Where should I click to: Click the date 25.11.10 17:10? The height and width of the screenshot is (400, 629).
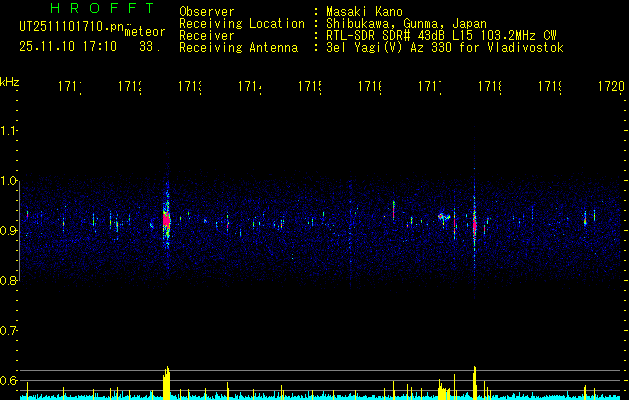pos(68,47)
